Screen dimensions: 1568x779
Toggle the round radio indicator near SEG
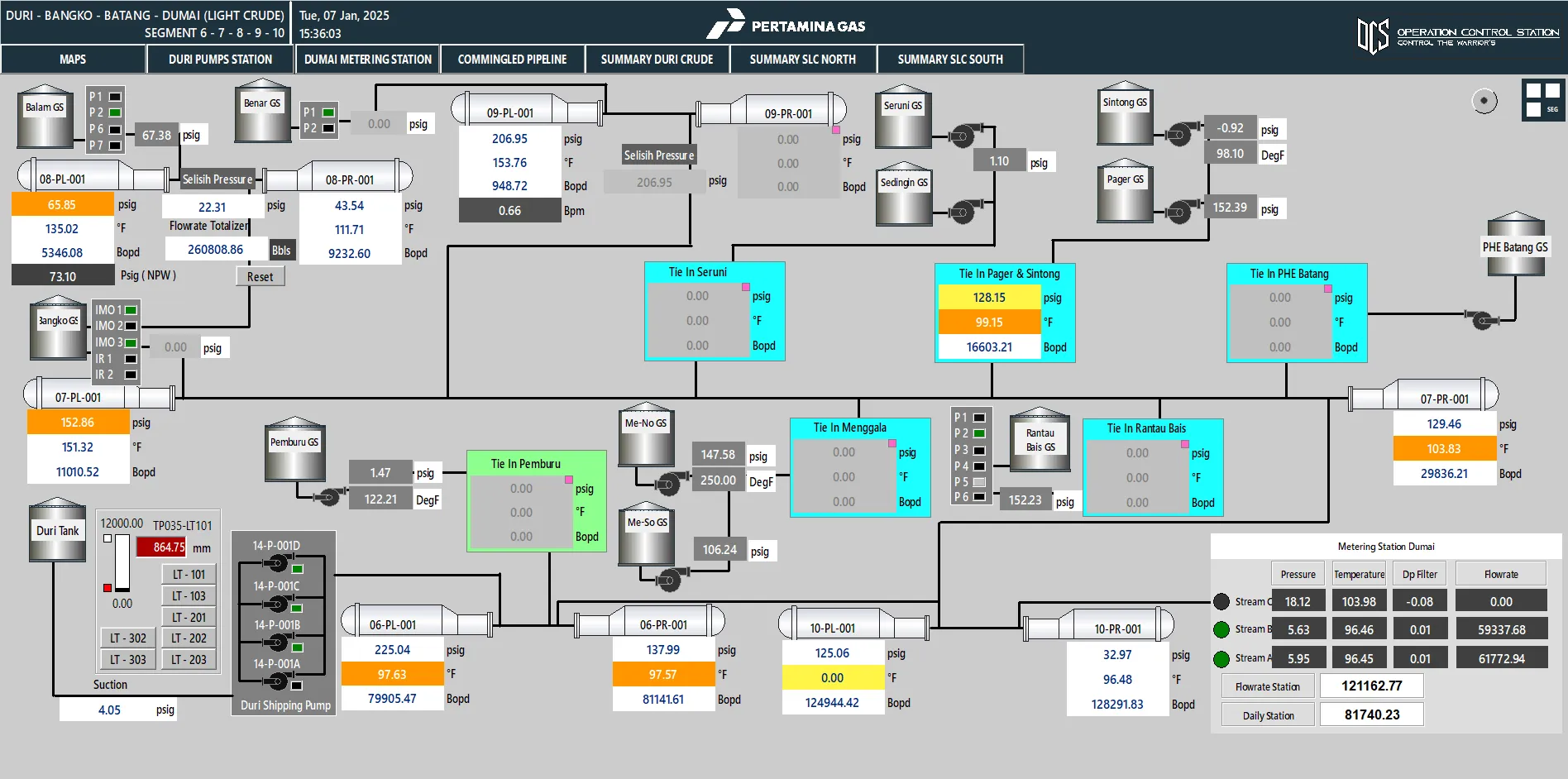[1484, 101]
